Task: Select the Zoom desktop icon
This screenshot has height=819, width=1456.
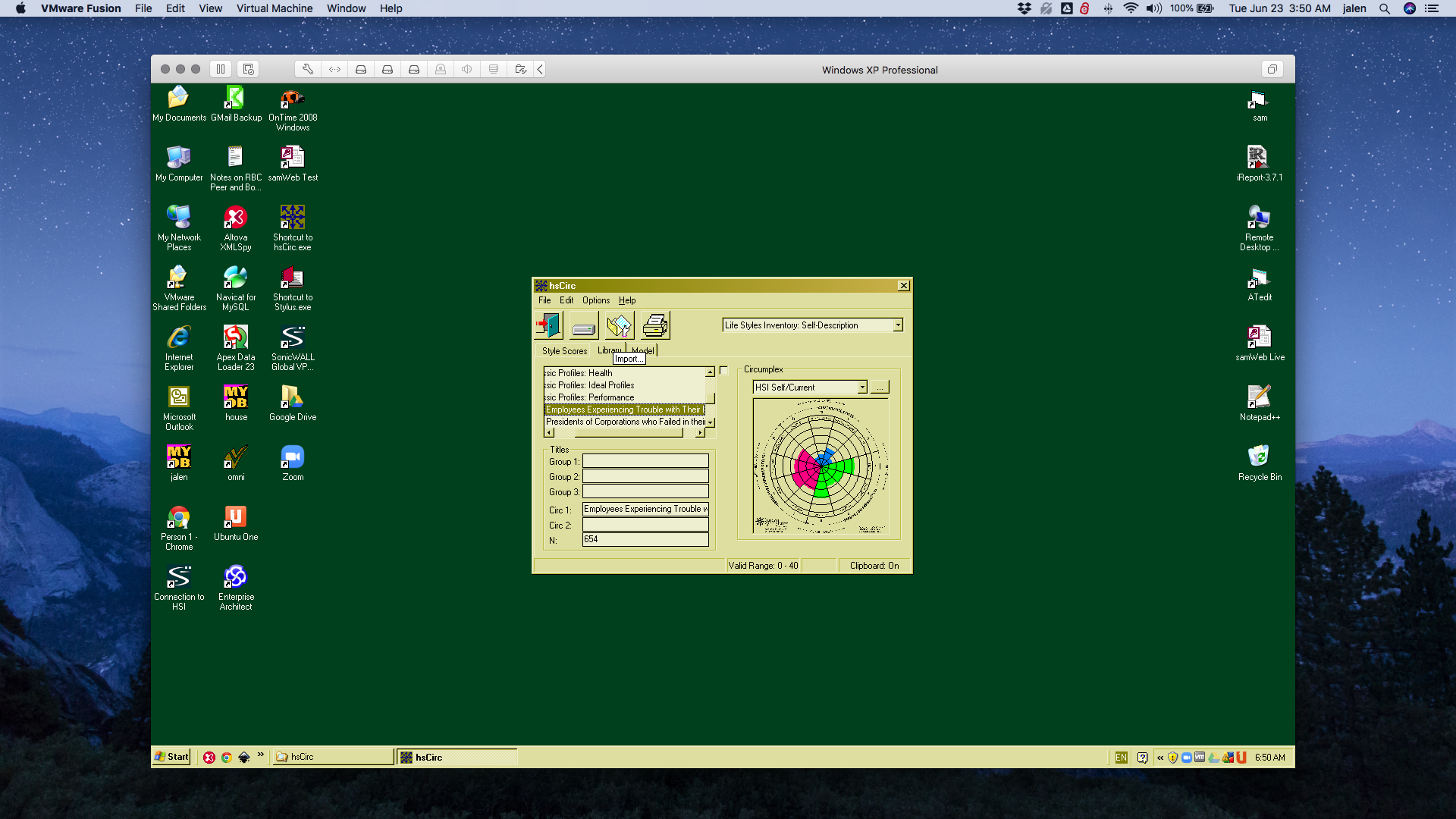Action: coord(293,463)
